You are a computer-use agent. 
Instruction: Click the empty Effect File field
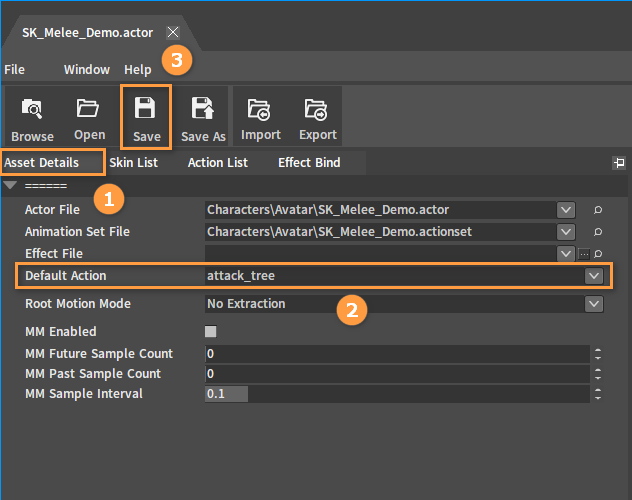(x=380, y=254)
